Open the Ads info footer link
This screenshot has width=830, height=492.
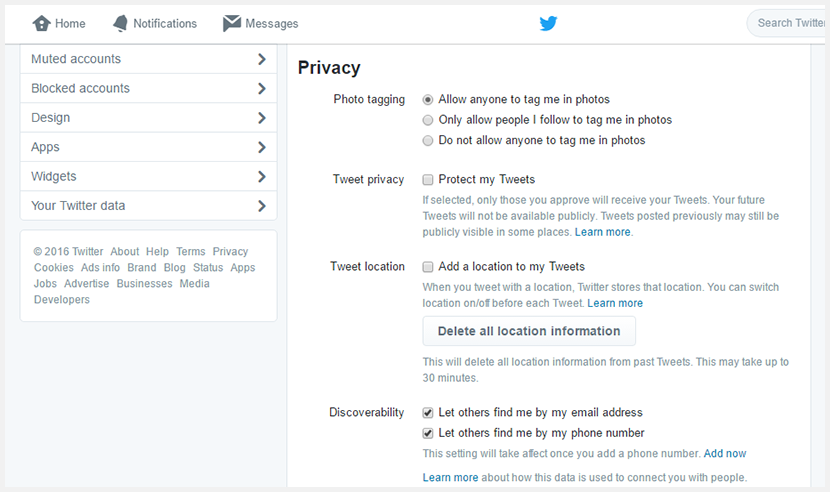pyautogui.click(x=101, y=267)
